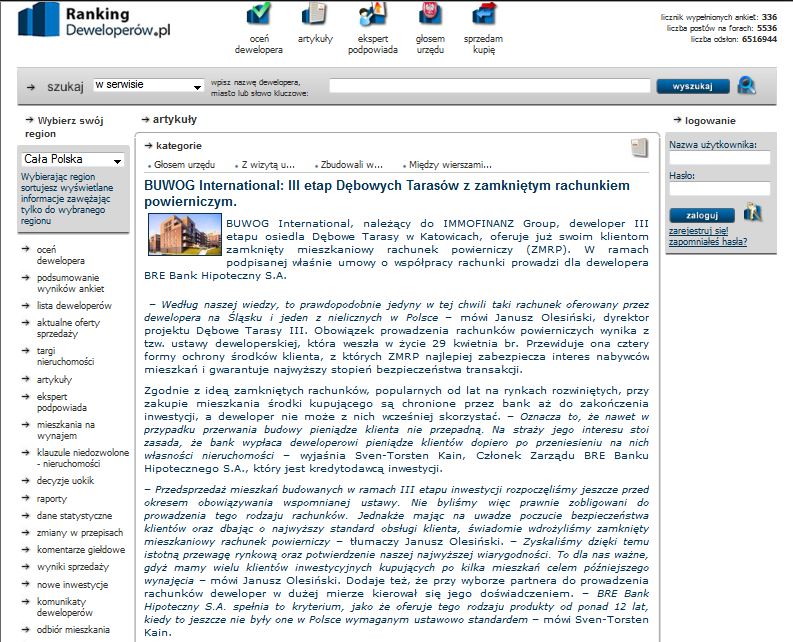Open the 'głosem urzędu' emblem icon
Viewport: 793px width, 642px height.
coord(430,14)
